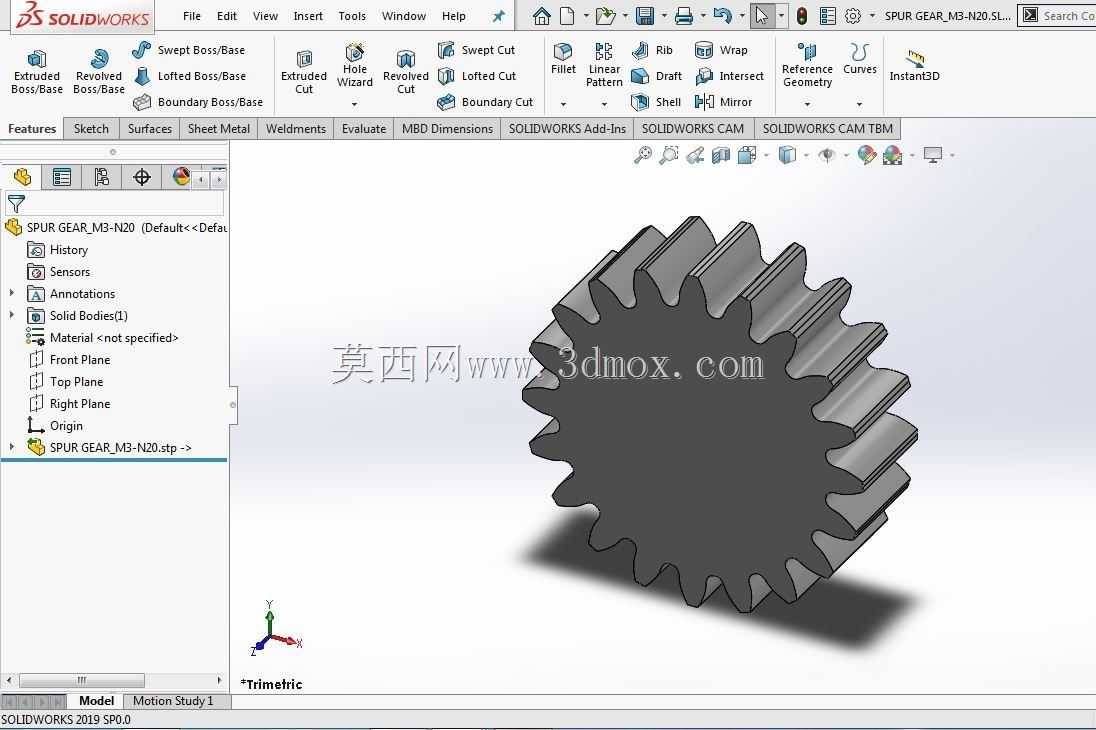
Task: Open the Hole Wizard tool
Action: click(354, 66)
